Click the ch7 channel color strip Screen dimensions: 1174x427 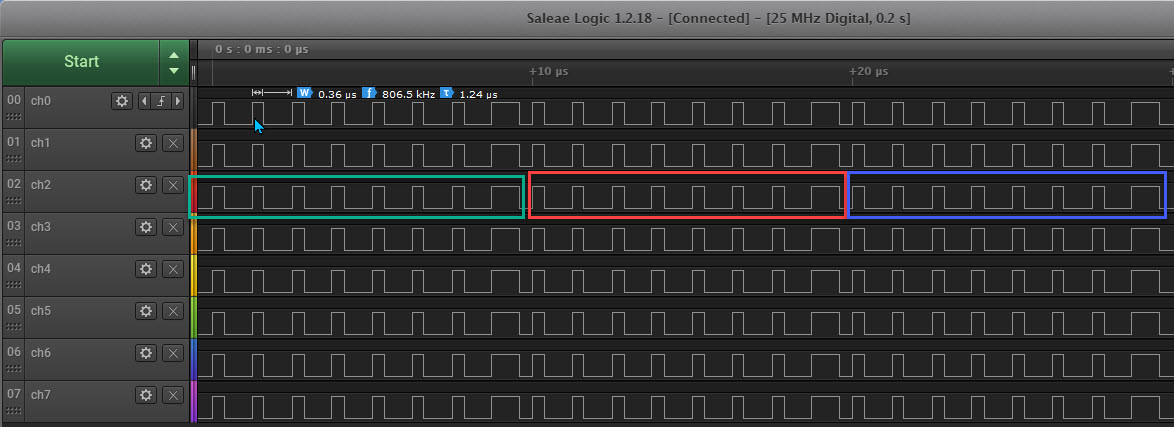(194, 399)
